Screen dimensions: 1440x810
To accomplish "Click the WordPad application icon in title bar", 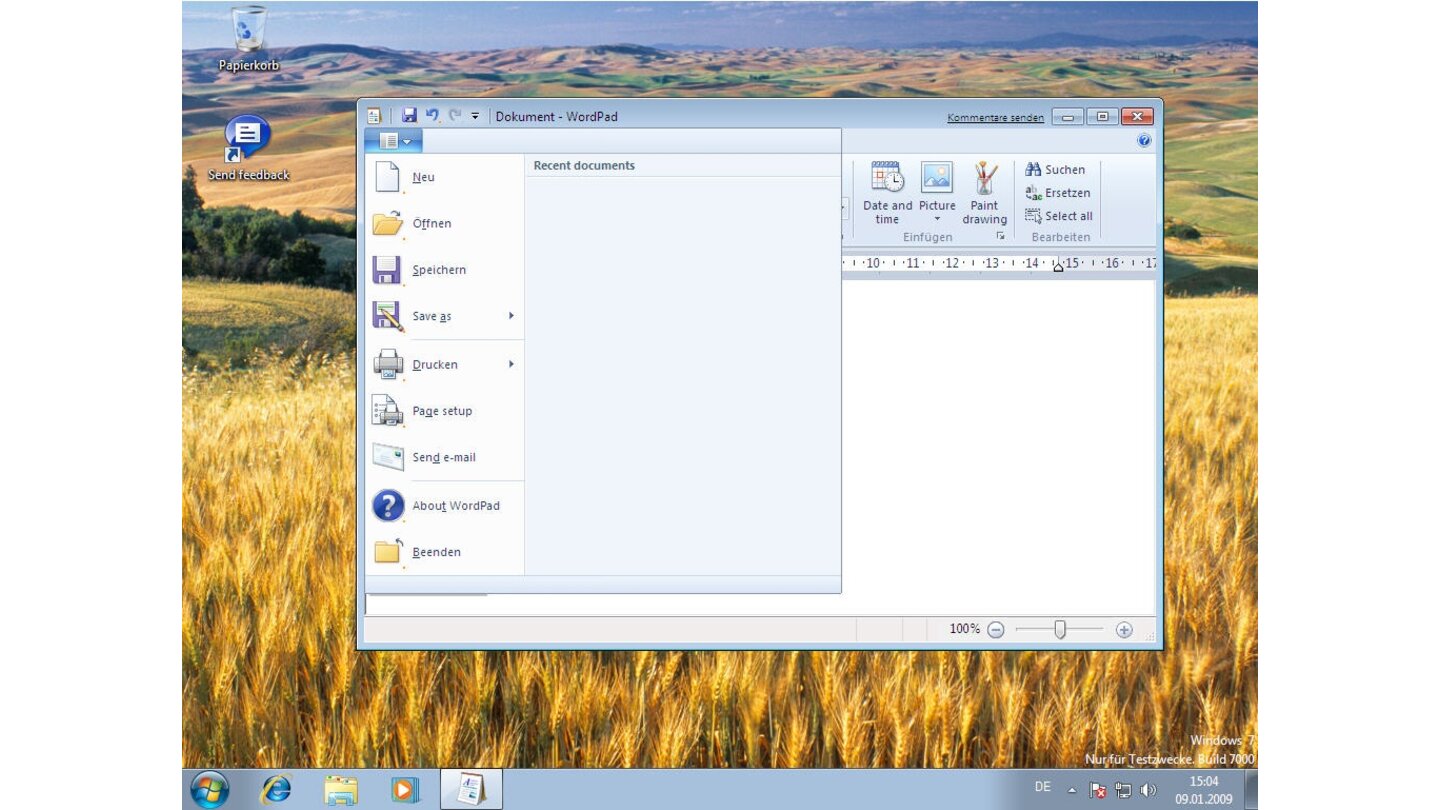I will [x=374, y=116].
